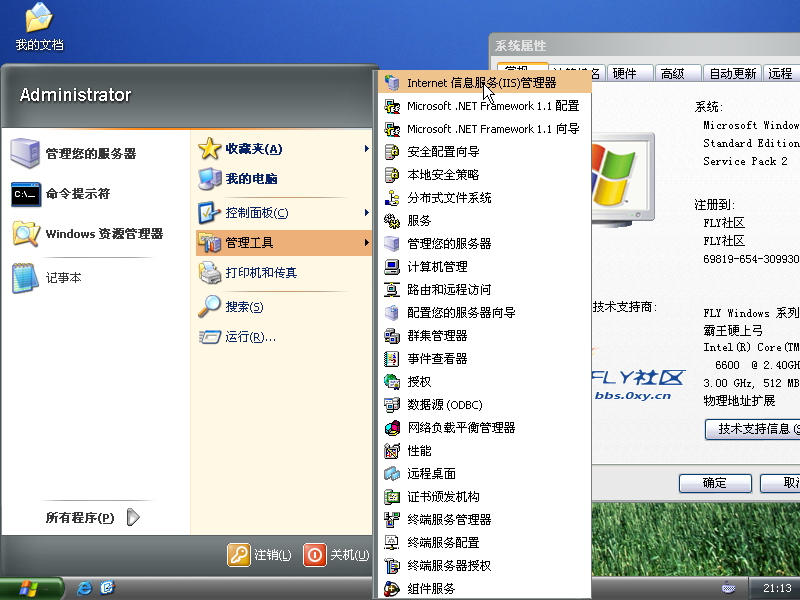Open 管理您的服务器 pinned Start menu item
The image size is (800, 600).
[x=95, y=154]
